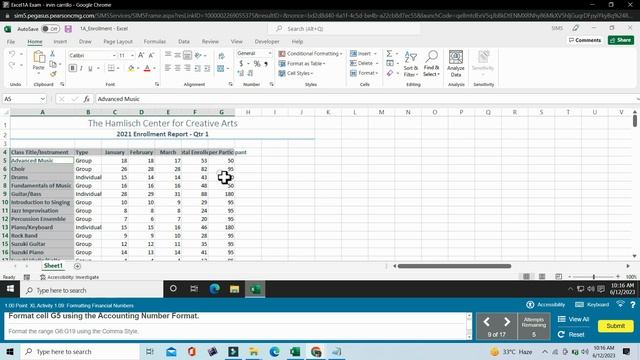
Task: Click the Insert Function fx icon
Action: [87, 99]
